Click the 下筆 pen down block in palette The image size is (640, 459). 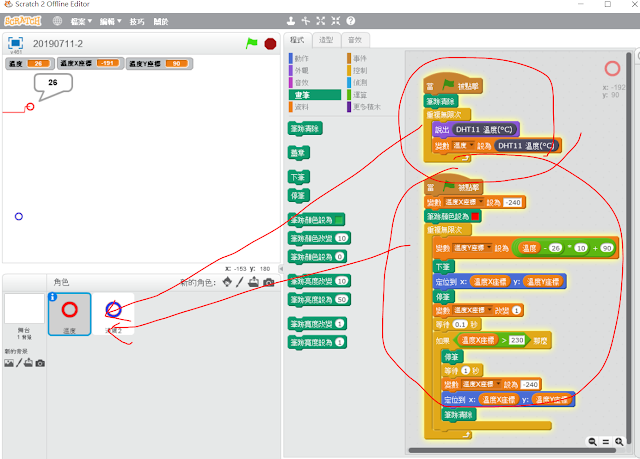point(299,177)
